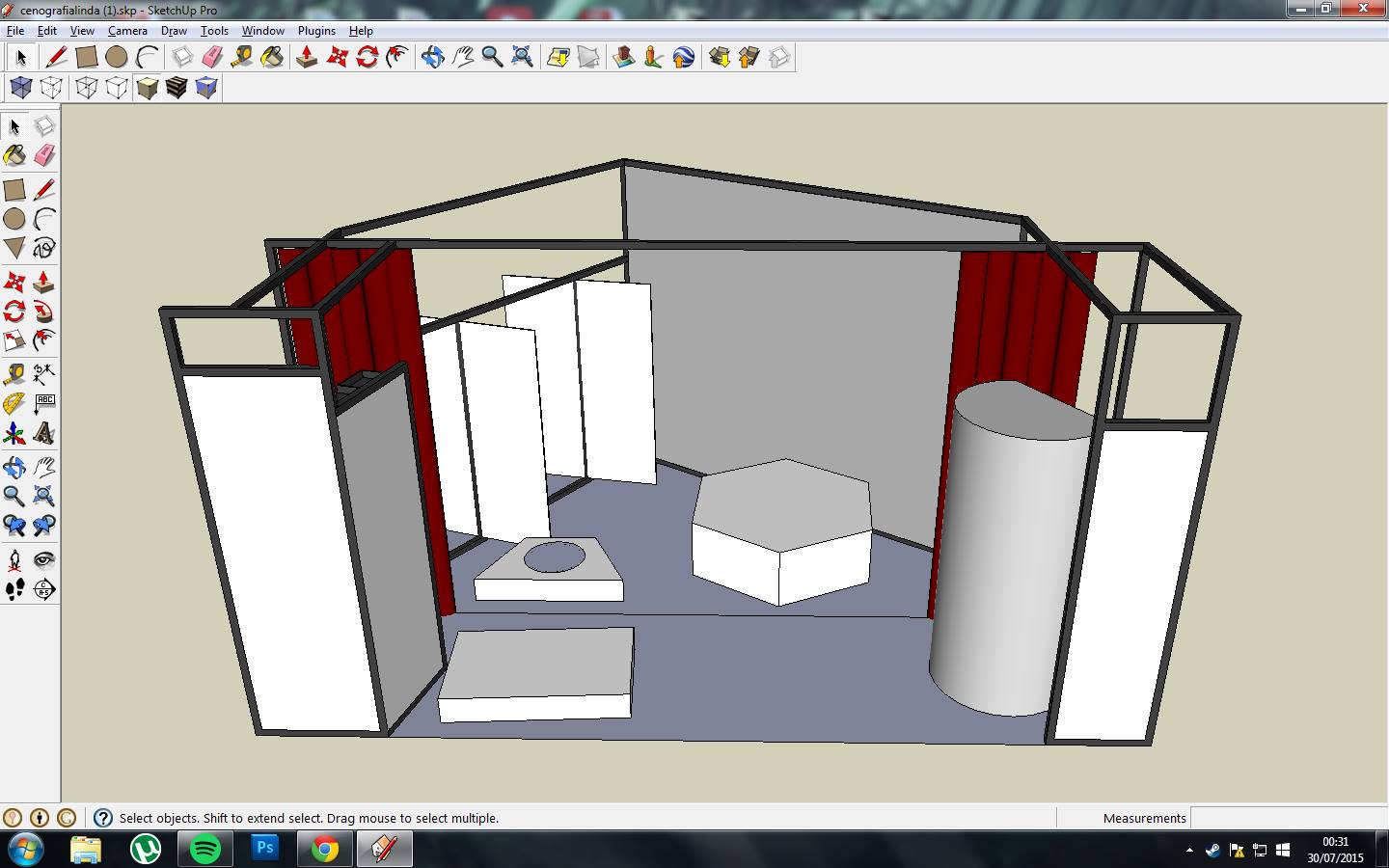Toggle X-Ray face style
Image resolution: width=1389 pixels, height=868 pixels.
[20, 89]
